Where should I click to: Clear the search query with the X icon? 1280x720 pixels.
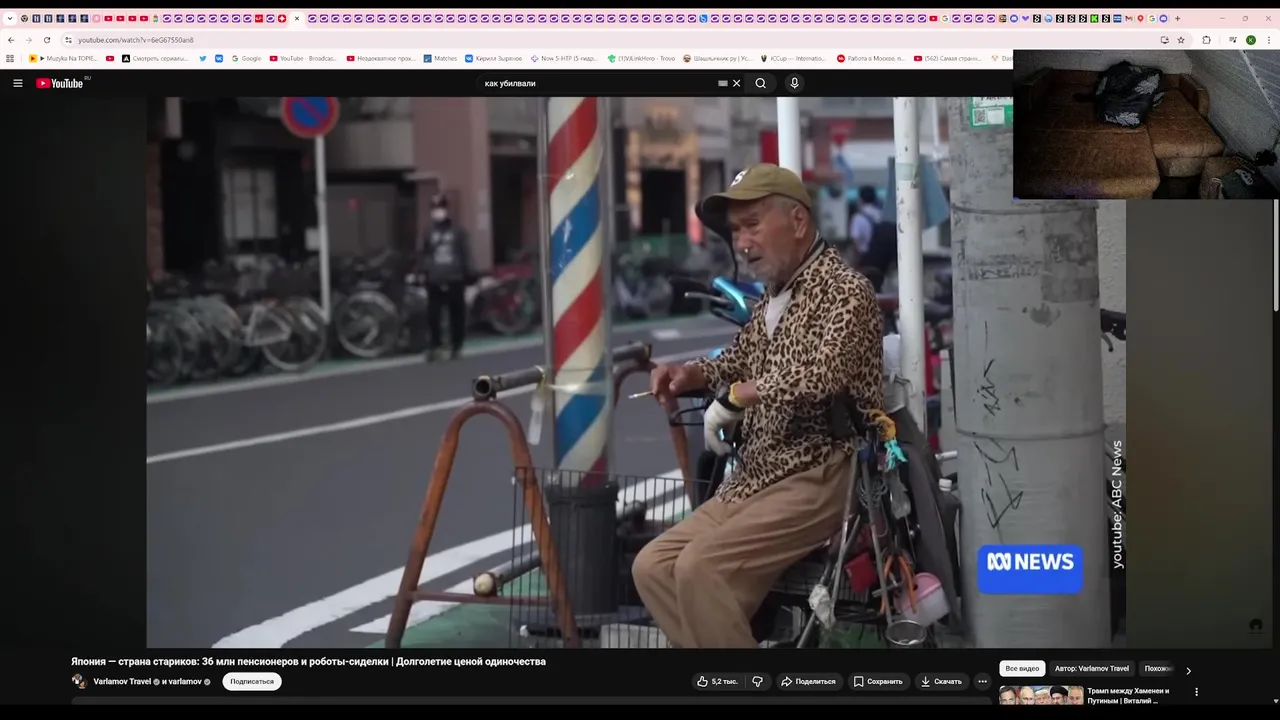point(737,83)
